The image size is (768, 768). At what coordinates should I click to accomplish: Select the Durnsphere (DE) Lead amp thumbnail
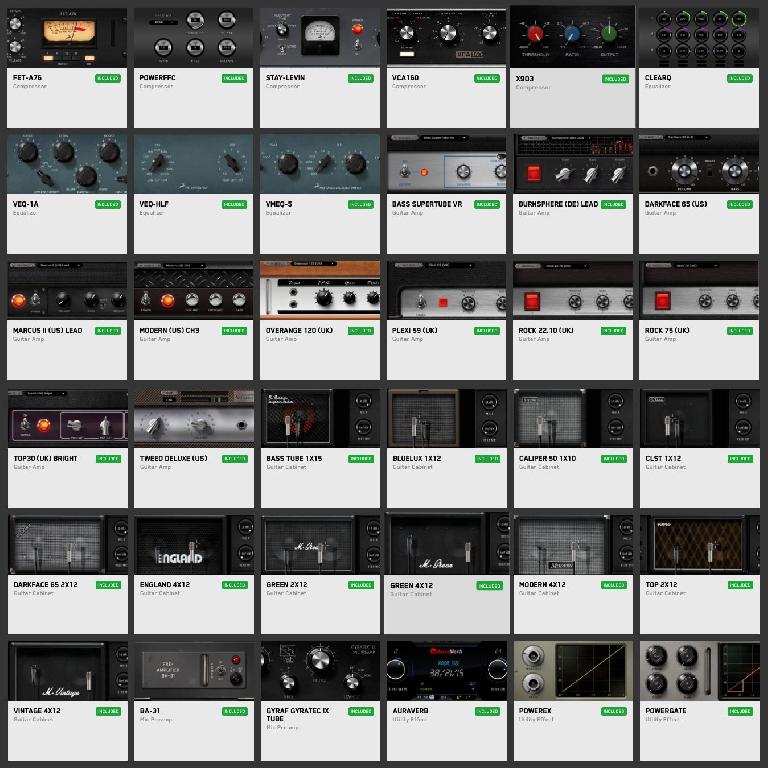pyautogui.click(x=573, y=164)
